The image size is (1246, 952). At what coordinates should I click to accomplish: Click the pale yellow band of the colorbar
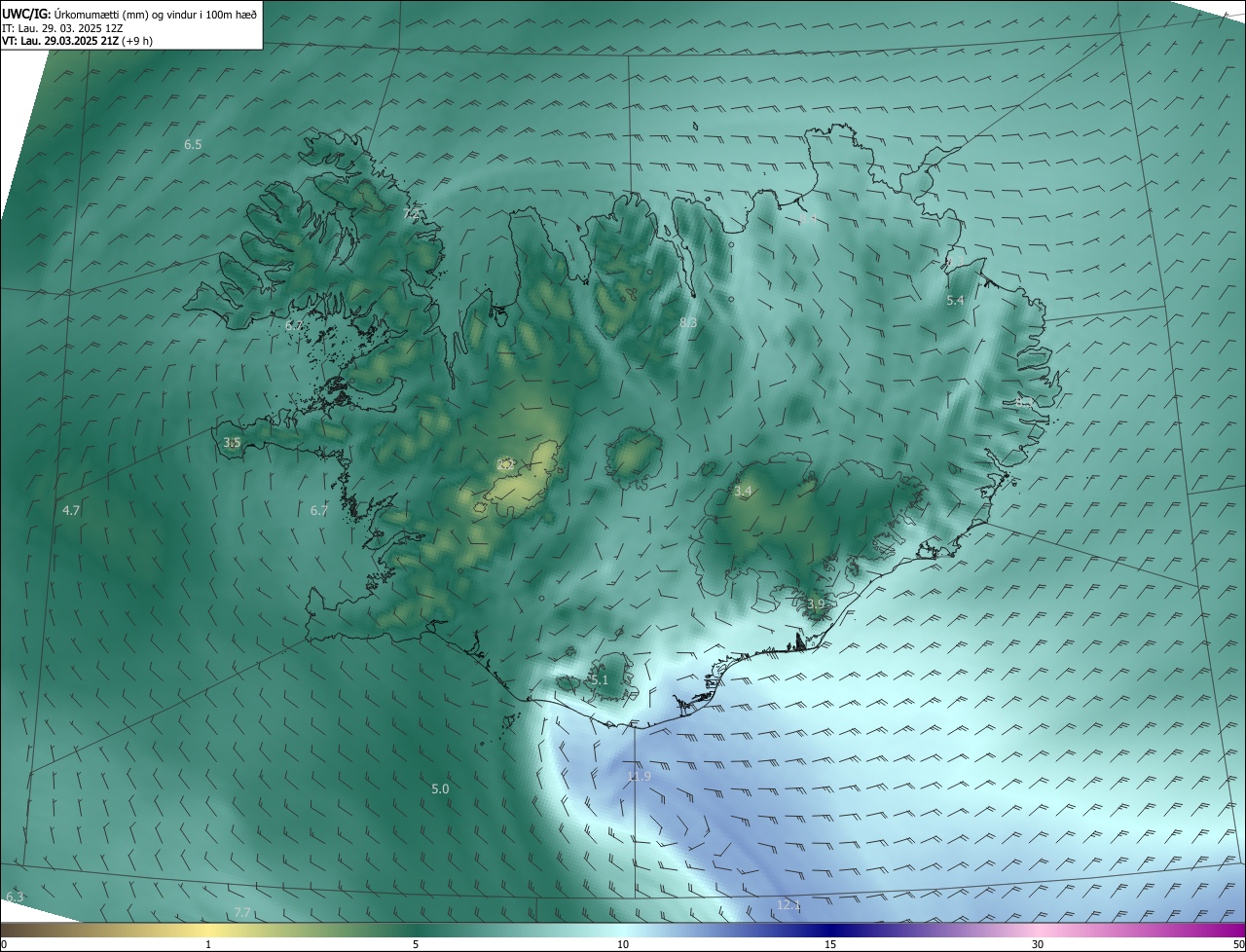pyautogui.click(x=208, y=930)
